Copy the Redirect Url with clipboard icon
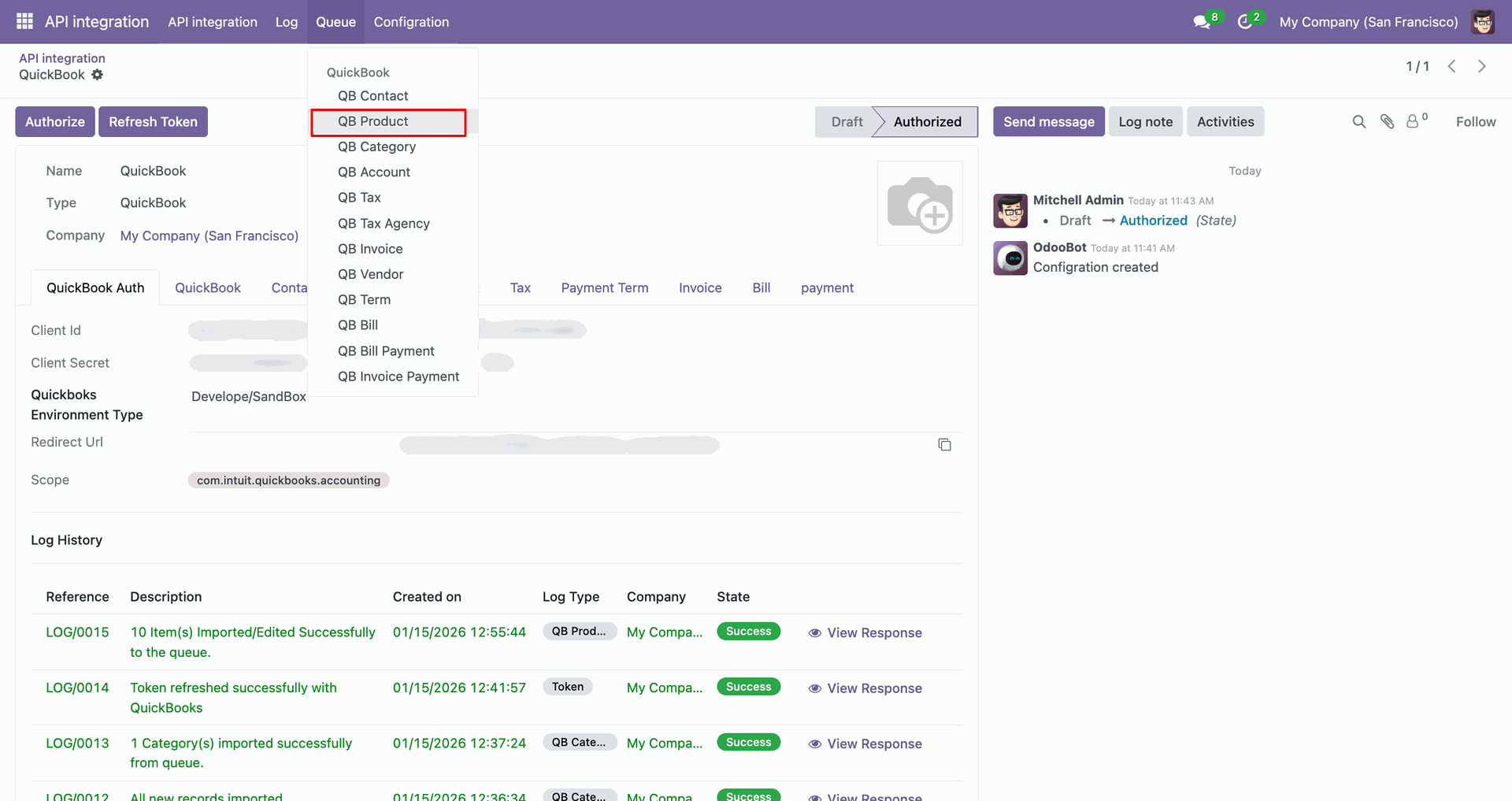This screenshot has width=1512, height=801. [x=945, y=445]
